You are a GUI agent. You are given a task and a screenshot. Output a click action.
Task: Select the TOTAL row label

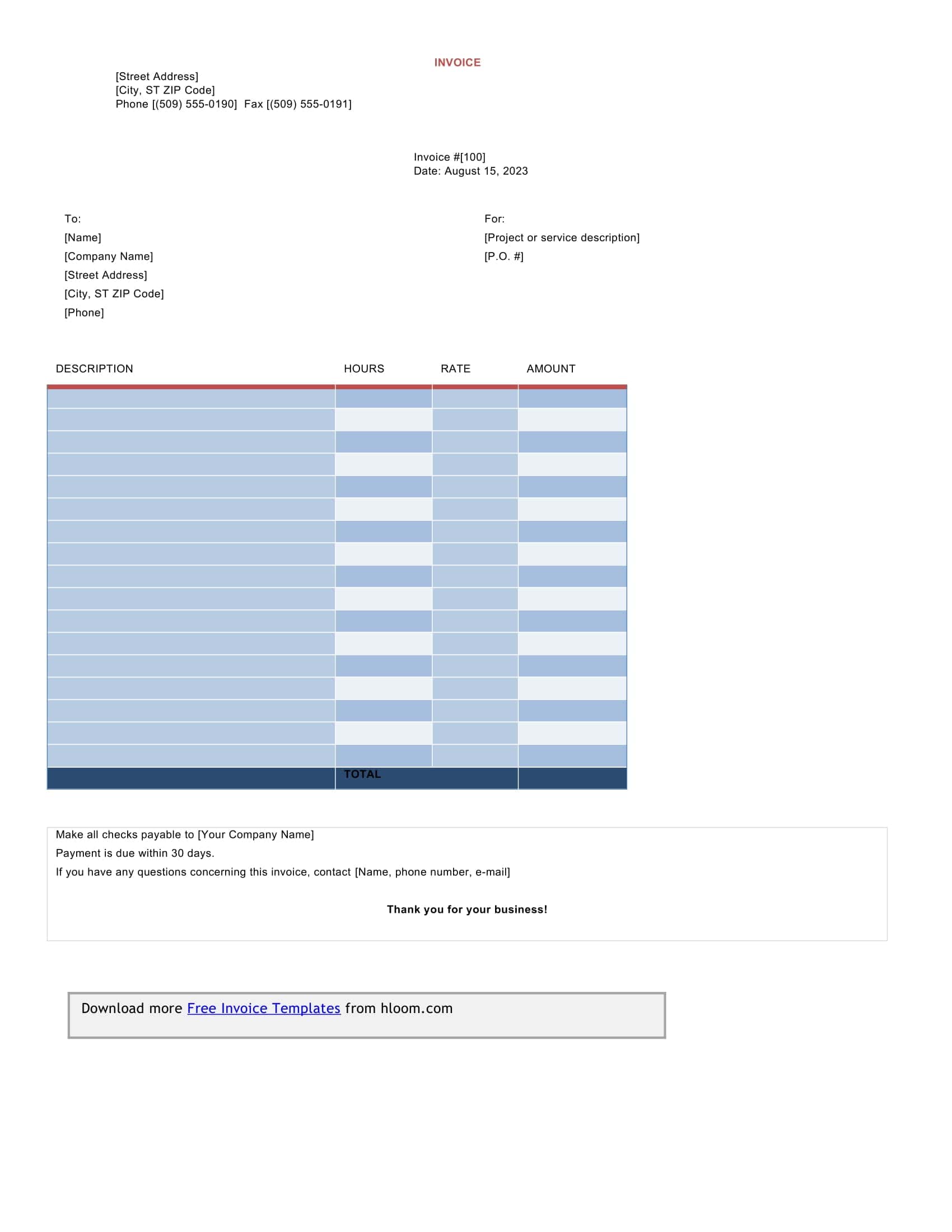click(x=364, y=774)
